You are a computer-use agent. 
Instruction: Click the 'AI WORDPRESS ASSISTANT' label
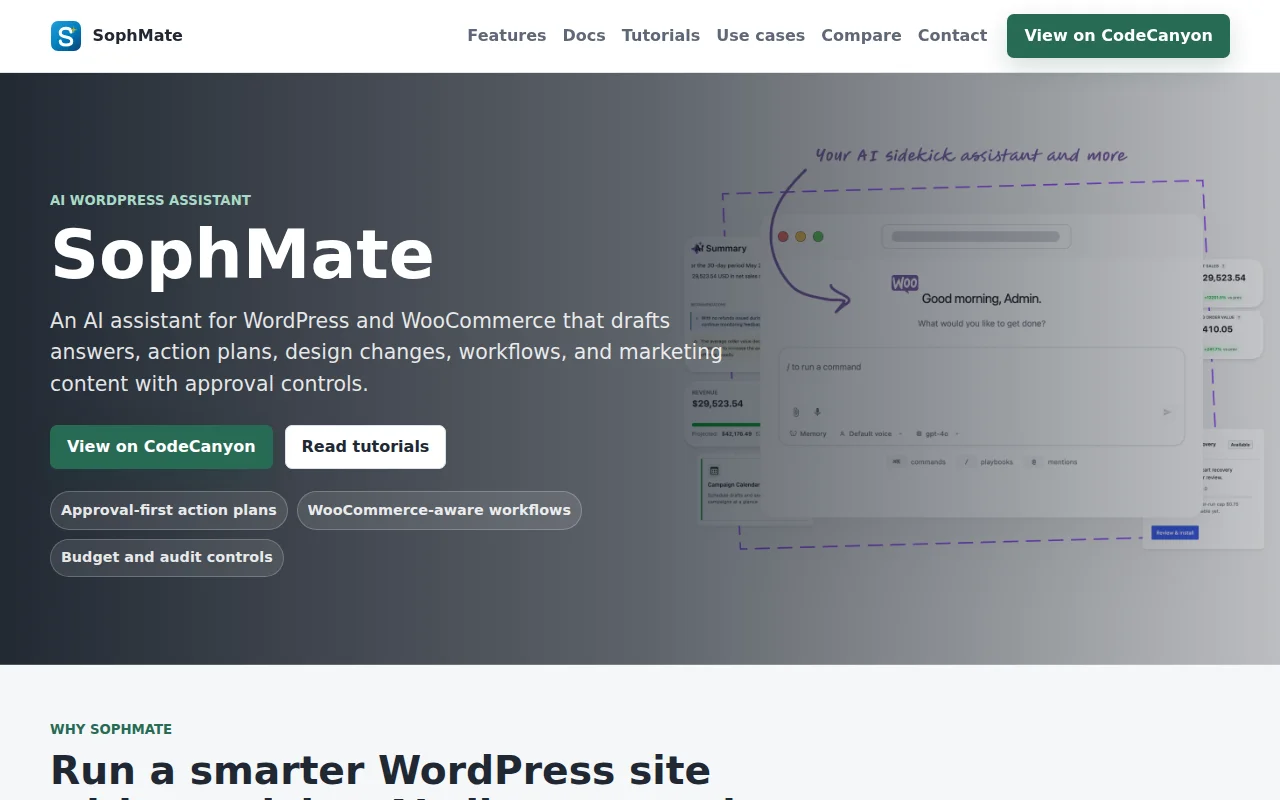150,200
